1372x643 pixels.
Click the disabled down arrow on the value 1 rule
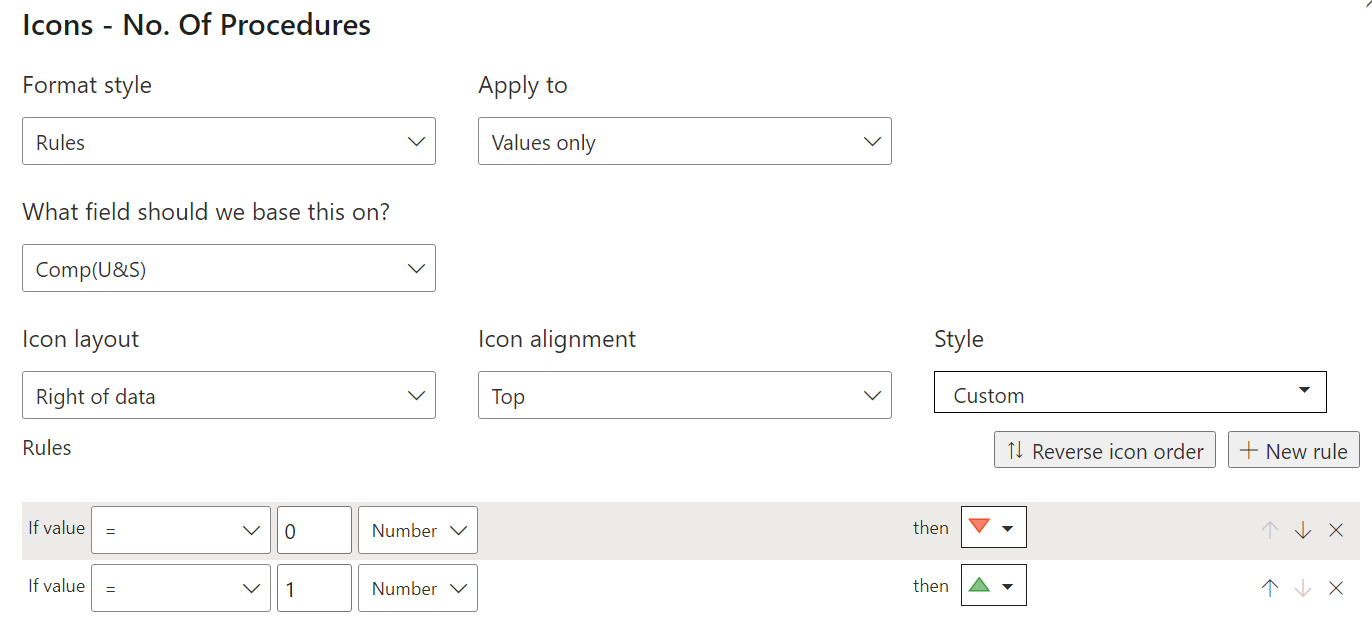click(x=1303, y=588)
